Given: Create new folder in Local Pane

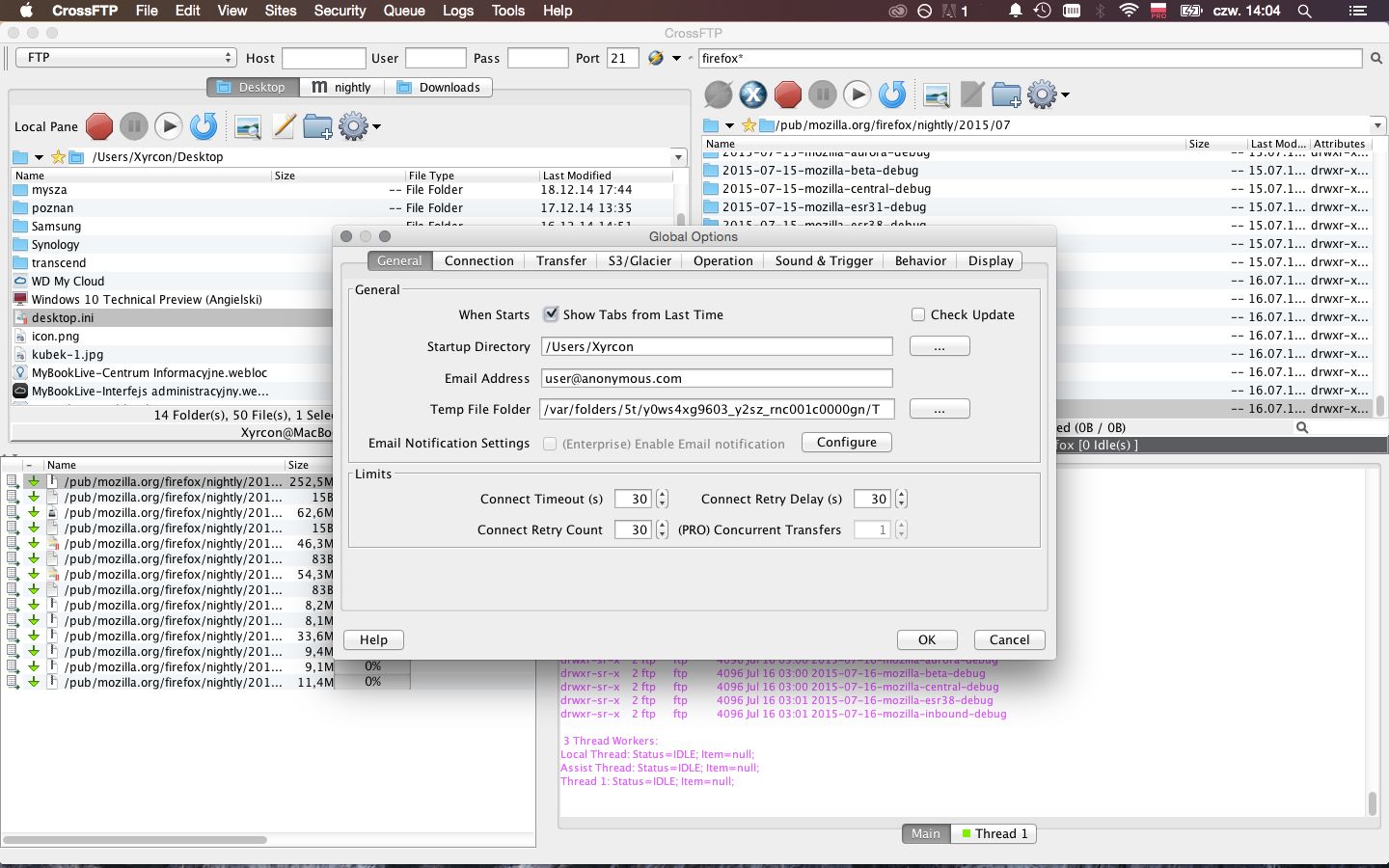Looking at the screenshot, I should coord(317,126).
